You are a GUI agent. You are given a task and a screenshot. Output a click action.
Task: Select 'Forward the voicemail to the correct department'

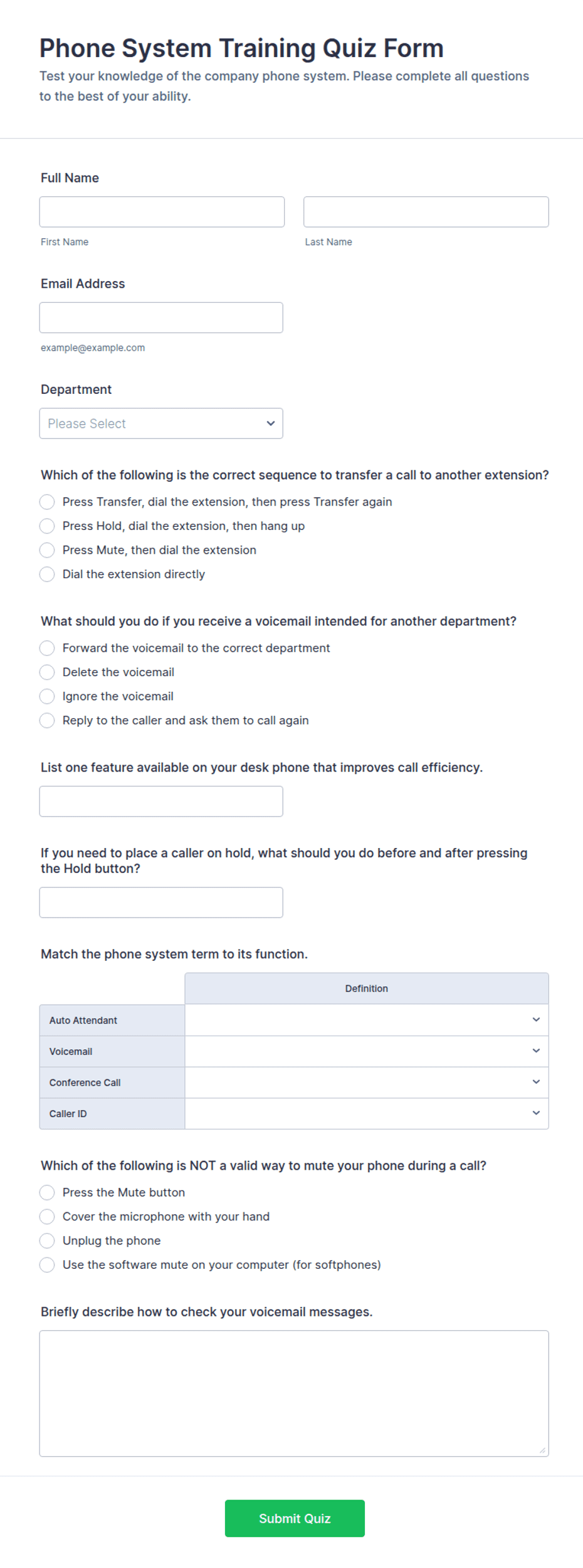tap(47, 648)
